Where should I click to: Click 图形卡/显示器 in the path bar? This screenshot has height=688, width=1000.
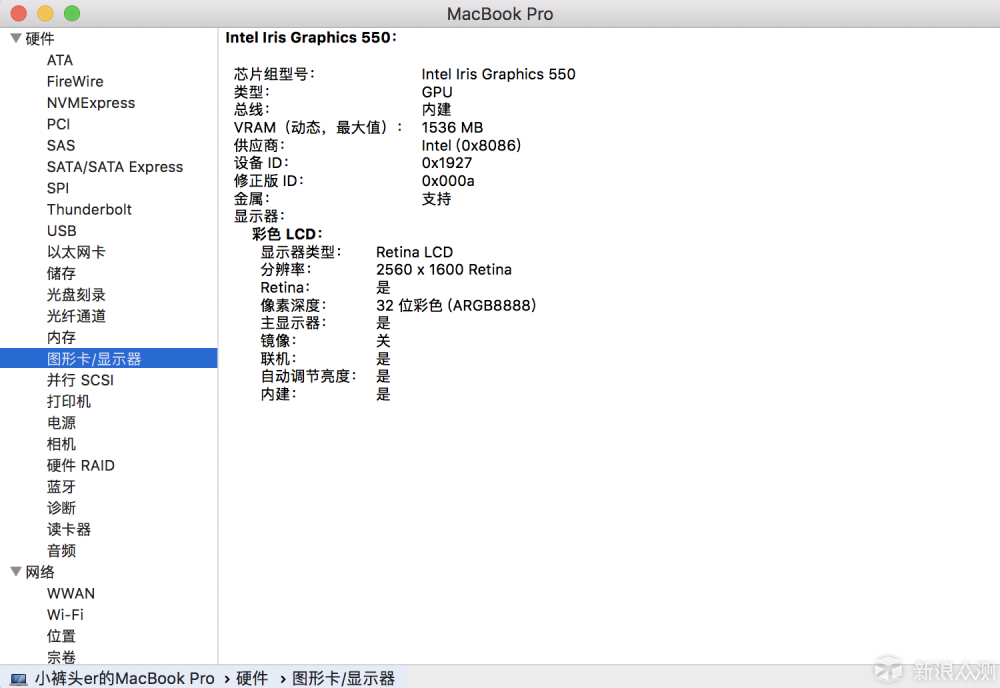point(343,678)
